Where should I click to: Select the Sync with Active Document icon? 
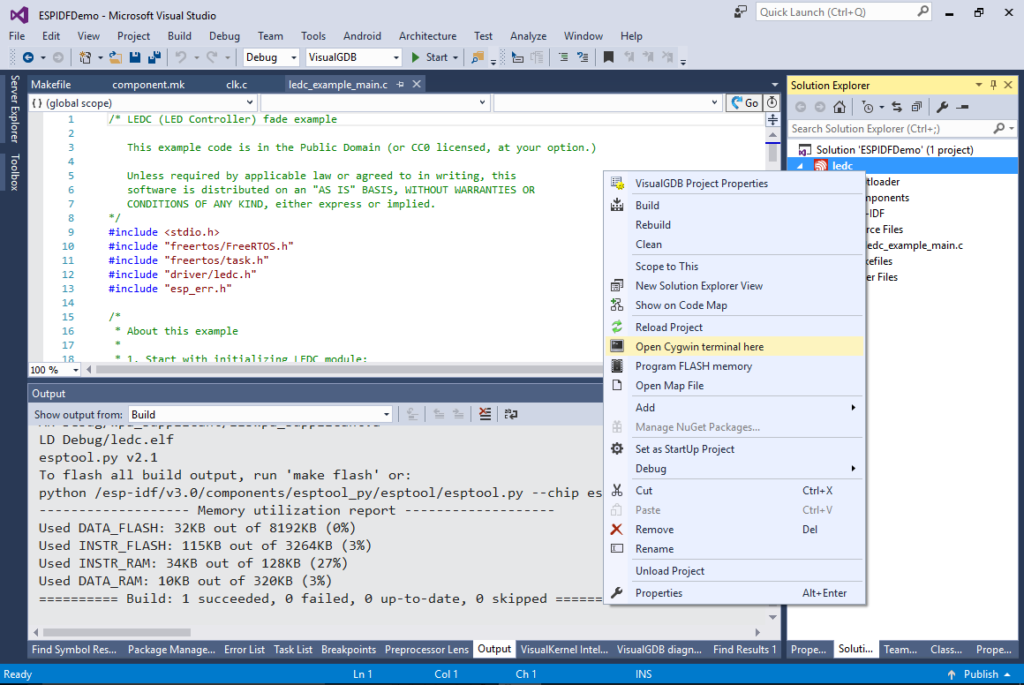pos(897,107)
